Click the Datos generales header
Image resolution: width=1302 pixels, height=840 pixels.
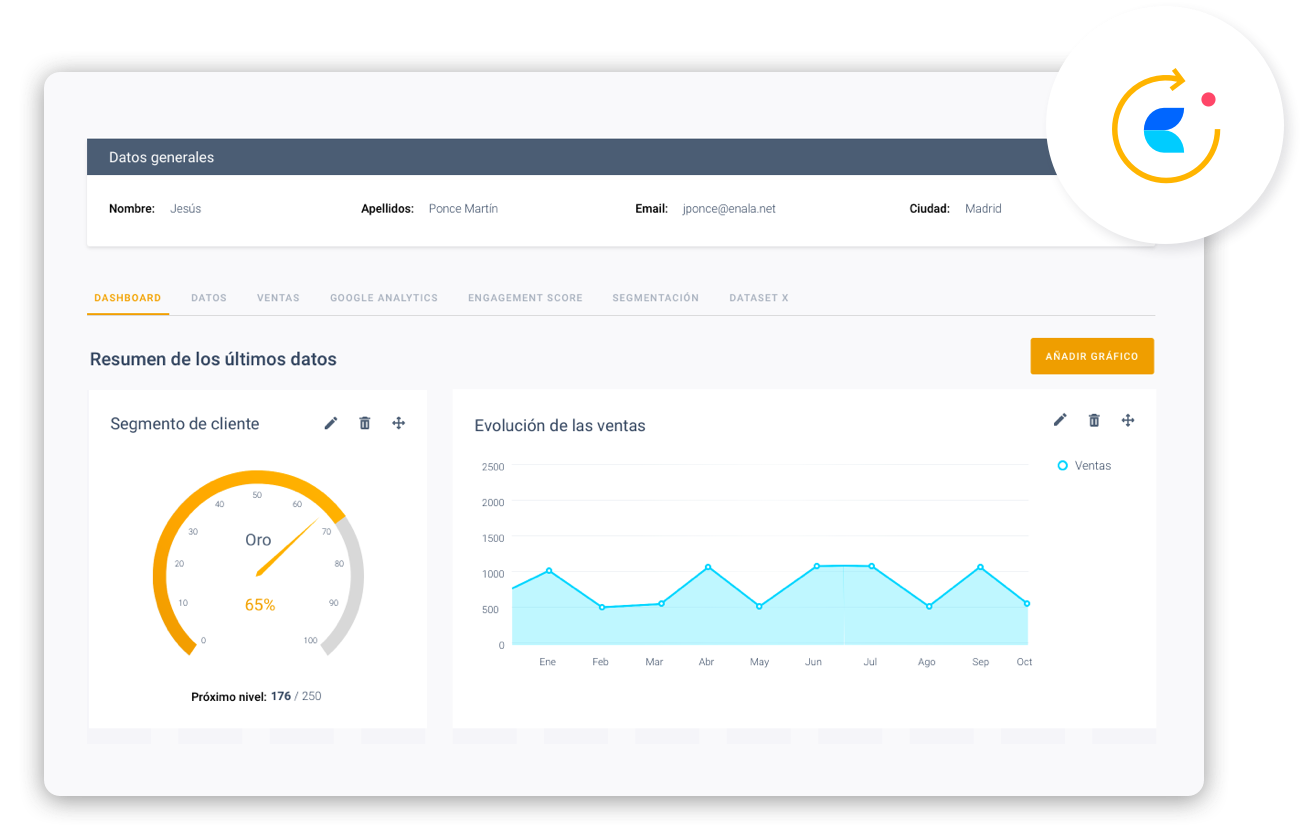pos(161,157)
